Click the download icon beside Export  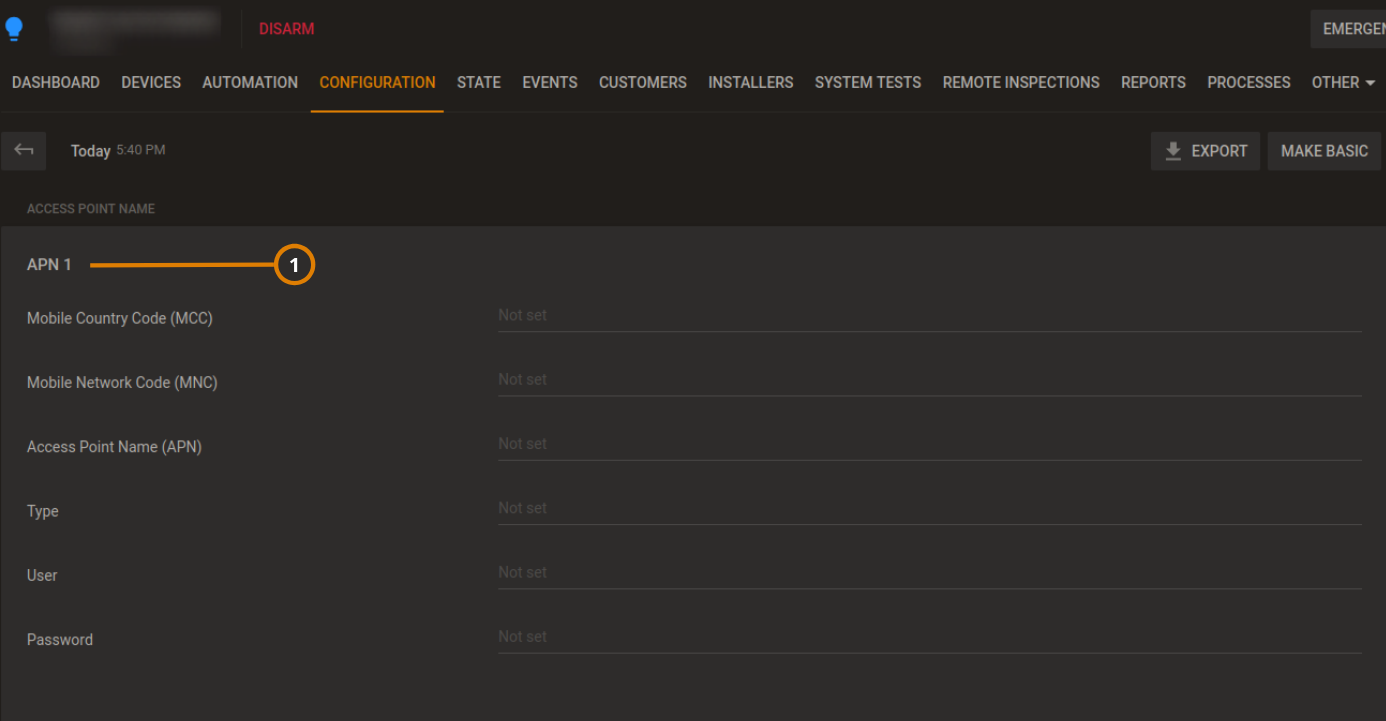pyautogui.click(x=1172, y=150)
